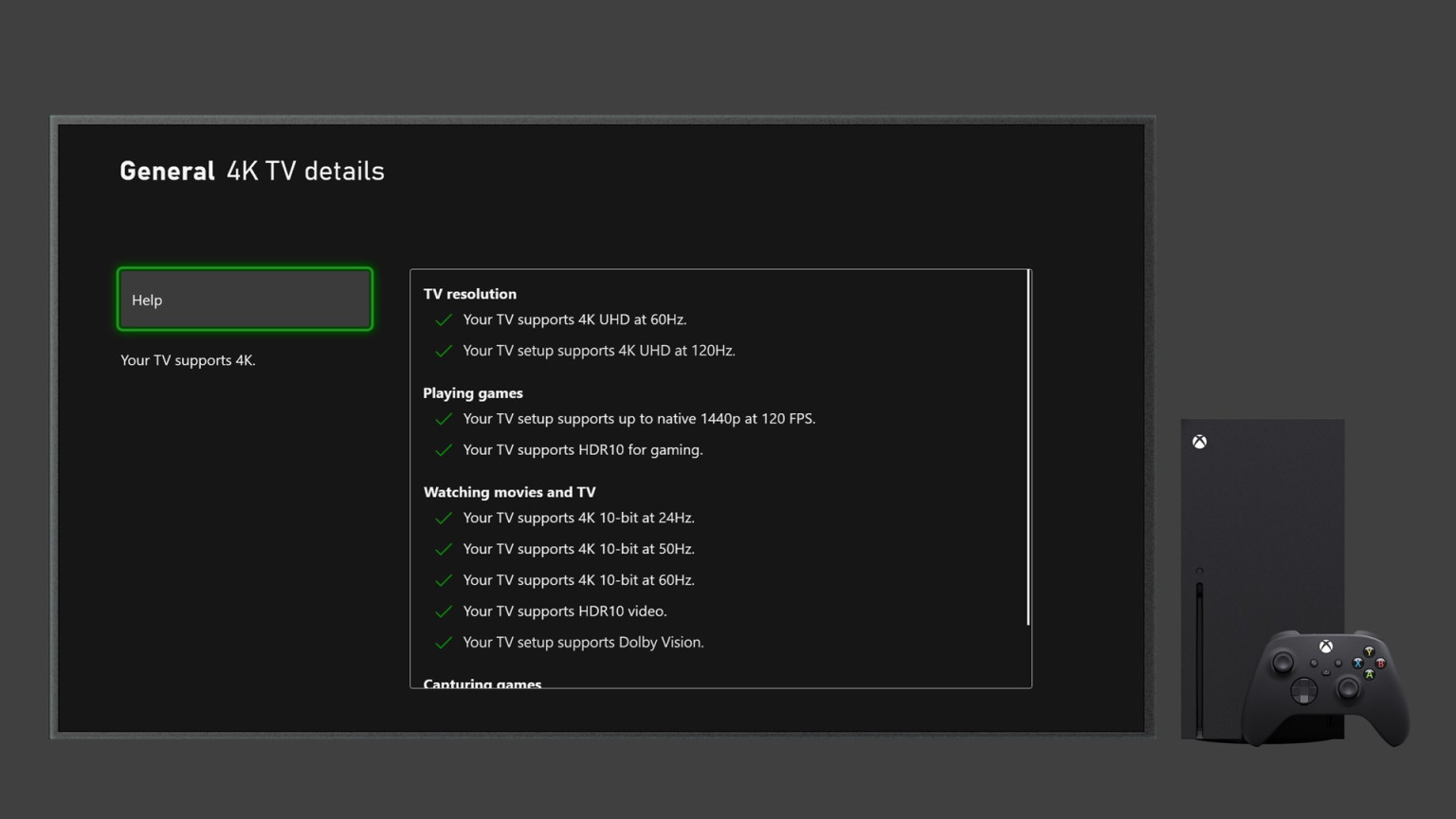
Task: Click the checkmark beside Dolby Vision support
Action: [x=444, y=643]
